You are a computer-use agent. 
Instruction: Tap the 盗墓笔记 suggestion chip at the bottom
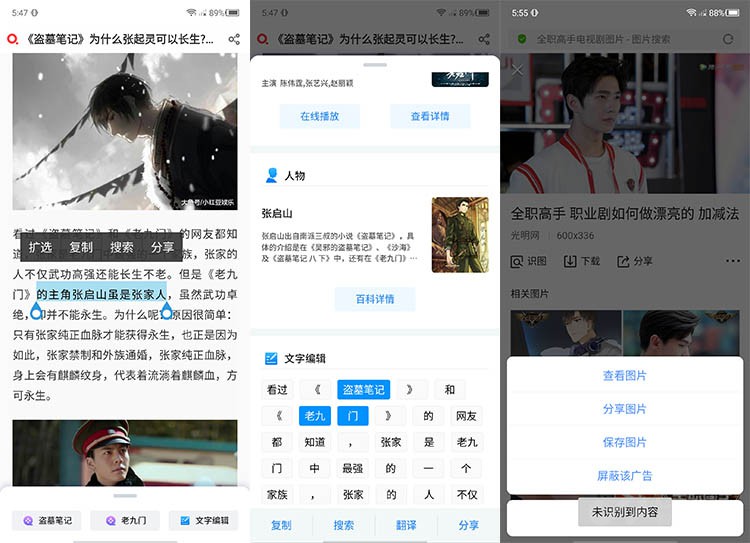coord(46,521)
